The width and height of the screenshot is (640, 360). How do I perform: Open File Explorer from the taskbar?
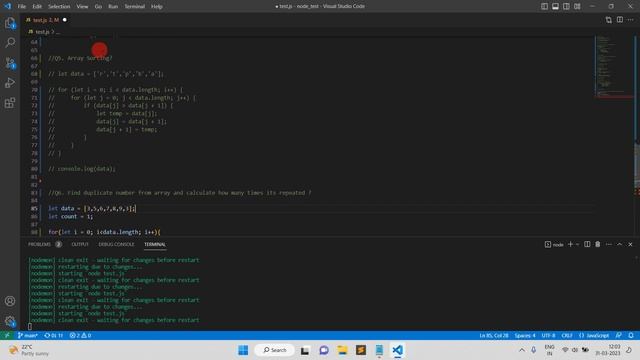(x=342, y=350)
